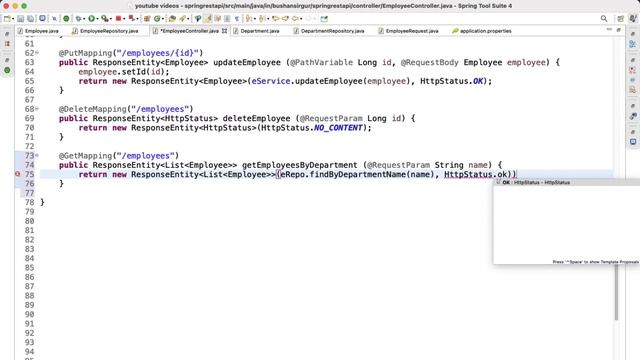Open dropdown beside the Relaunch icon
This screenshot has width=640, height=360.
coord(137,19)
